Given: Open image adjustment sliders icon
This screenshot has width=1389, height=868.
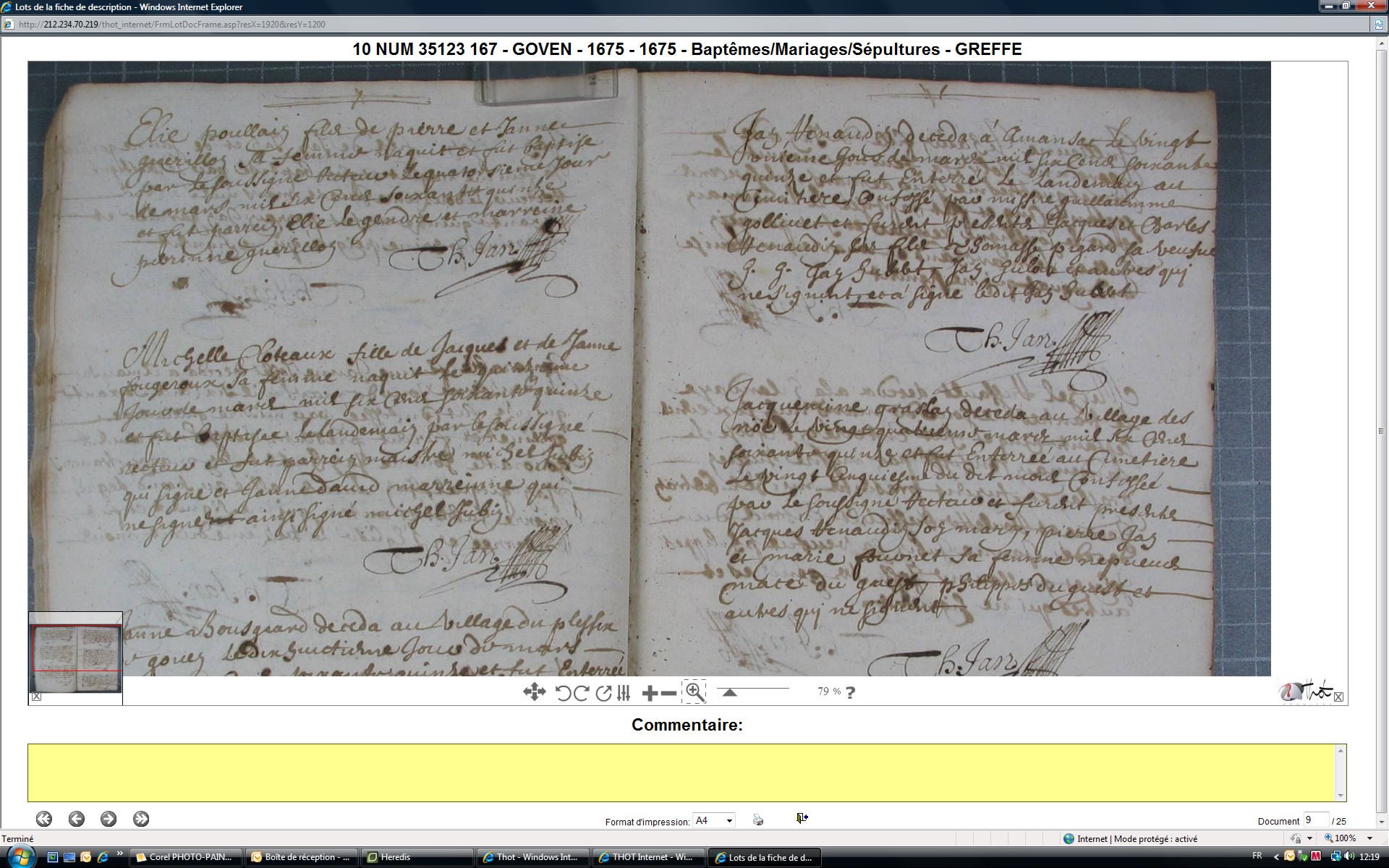Looking at the screenshot, I should click(x=624, y=693).
